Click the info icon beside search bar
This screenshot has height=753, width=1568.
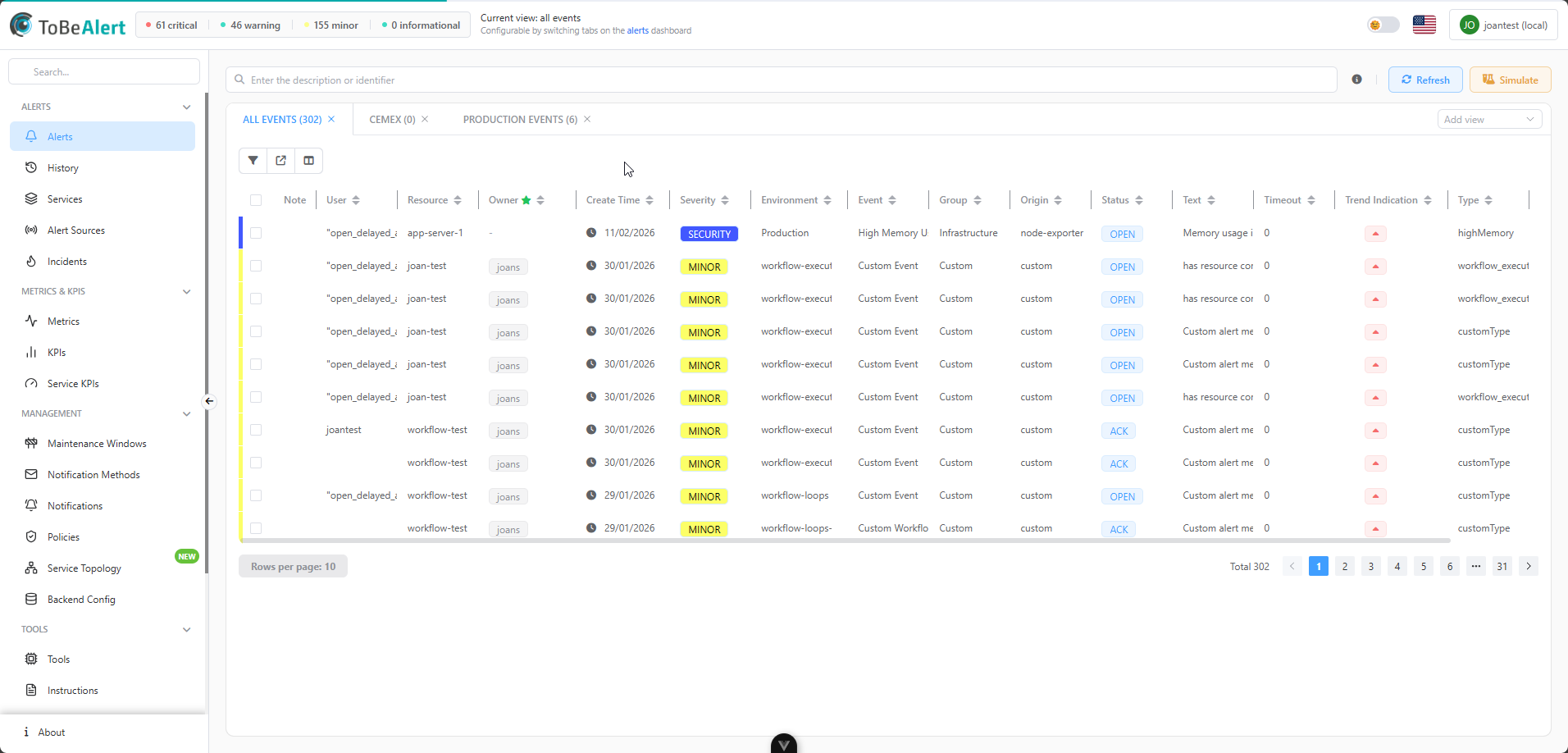[x=1356, y=80]
